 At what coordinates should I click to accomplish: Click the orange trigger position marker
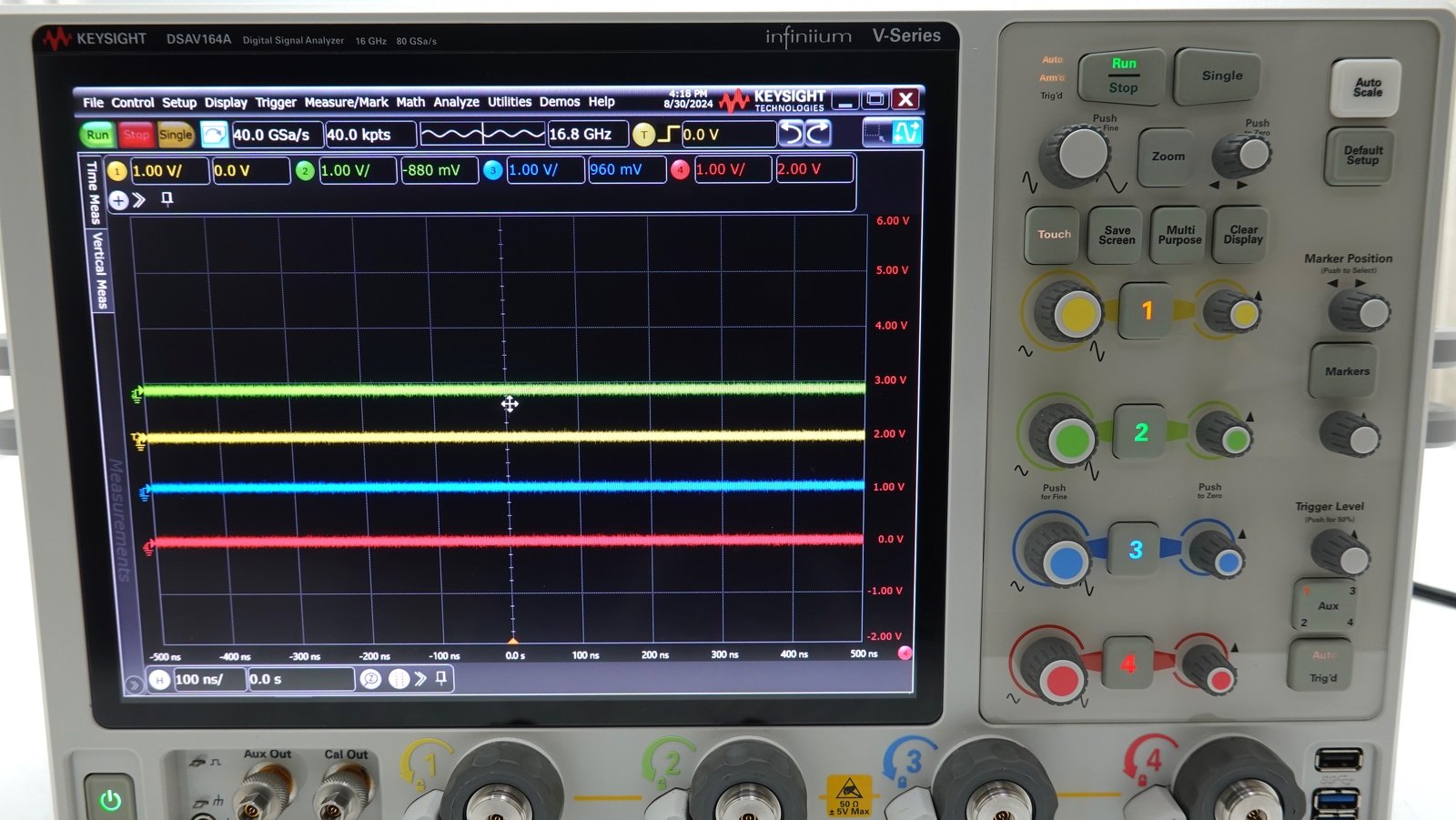coord(513,642)
